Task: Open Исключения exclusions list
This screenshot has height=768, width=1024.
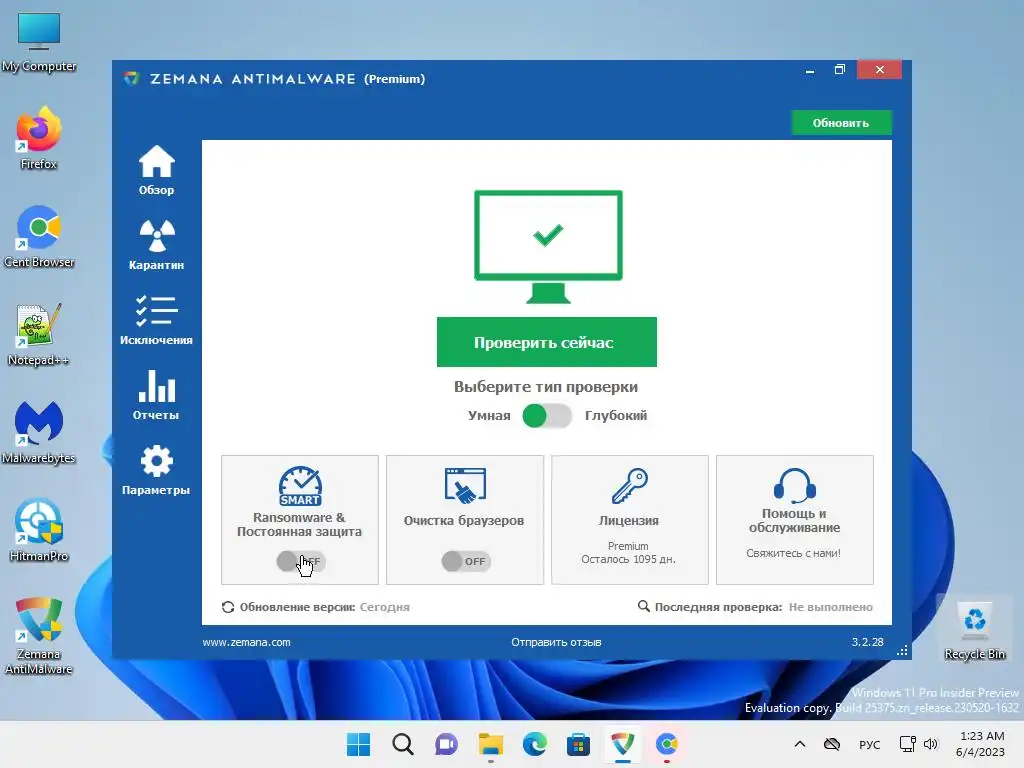Action: (x=156, y=320)
